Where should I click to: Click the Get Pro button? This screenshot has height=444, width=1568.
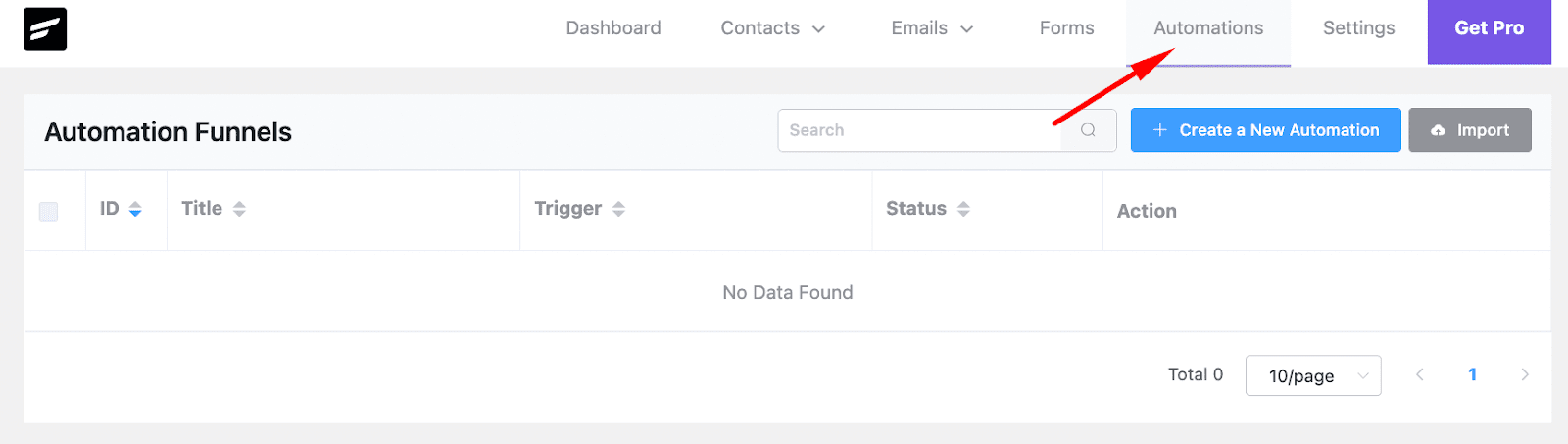coord(1489,28)
